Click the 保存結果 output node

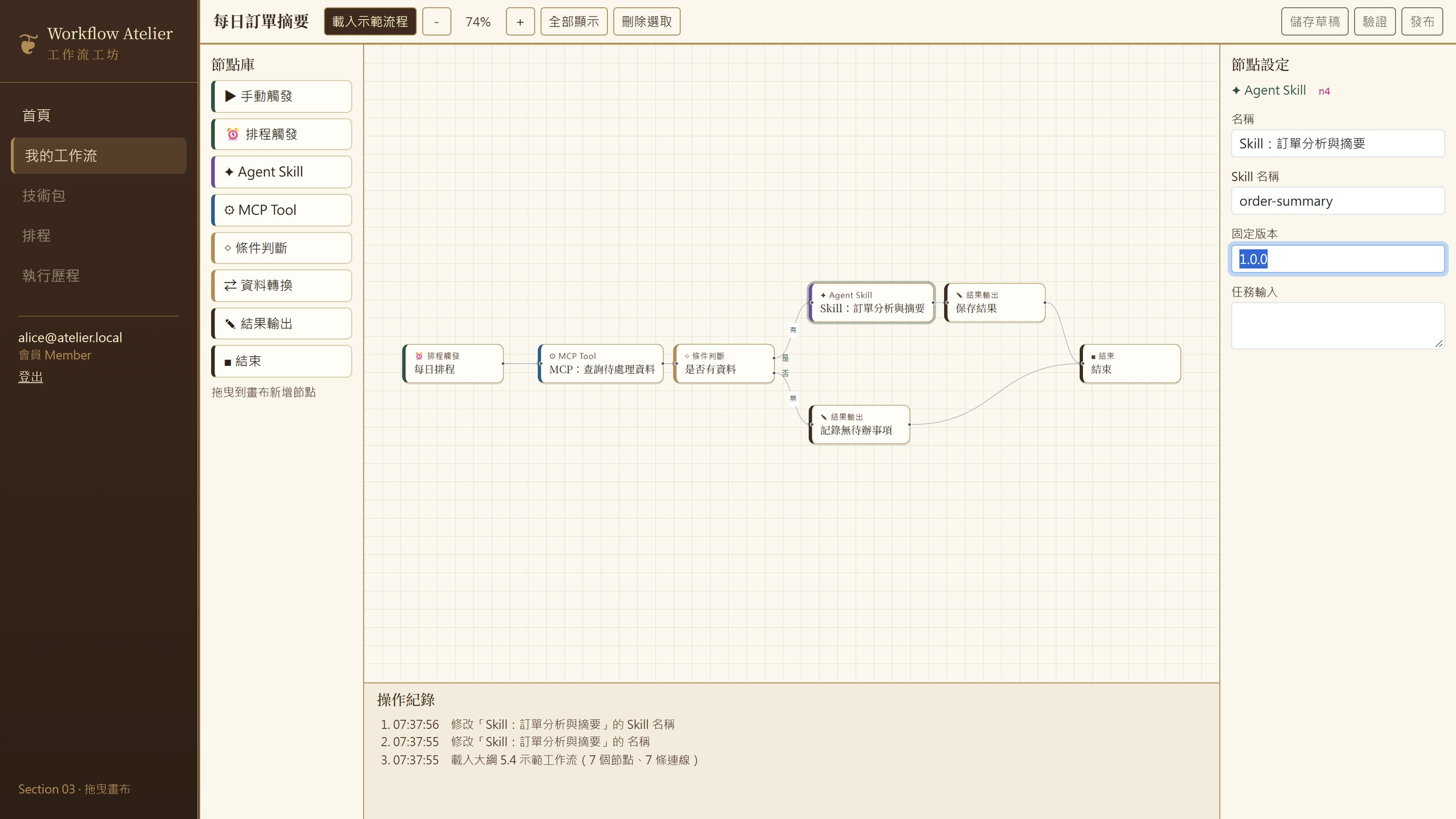pos(995,302)
